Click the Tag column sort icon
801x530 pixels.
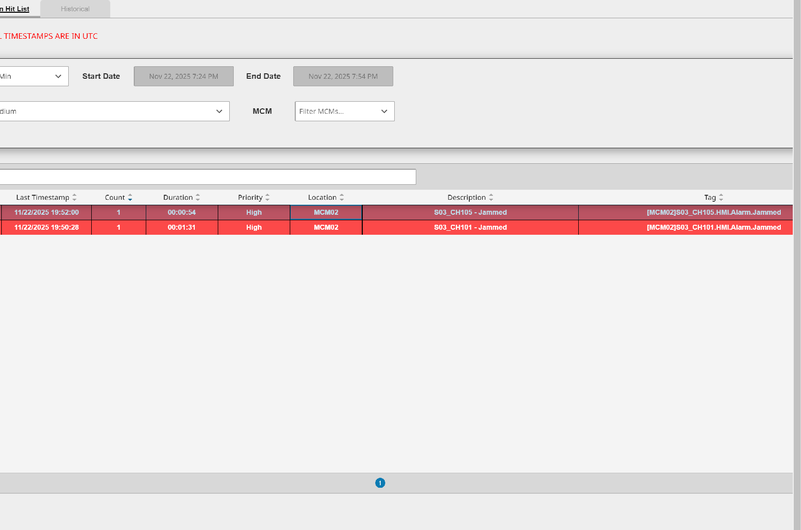[721, 198]
